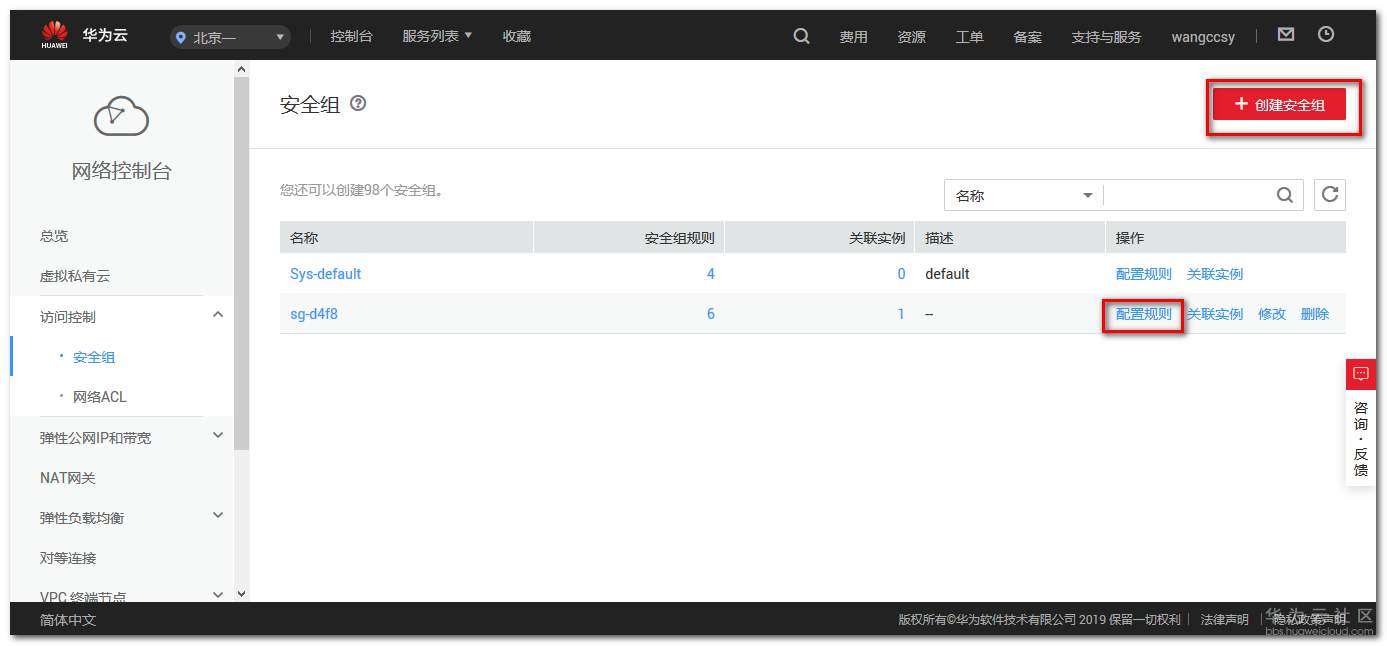Open the mail envelope icon in header
This screenshot has height=646, width=1387.
tap(1286, 34)
